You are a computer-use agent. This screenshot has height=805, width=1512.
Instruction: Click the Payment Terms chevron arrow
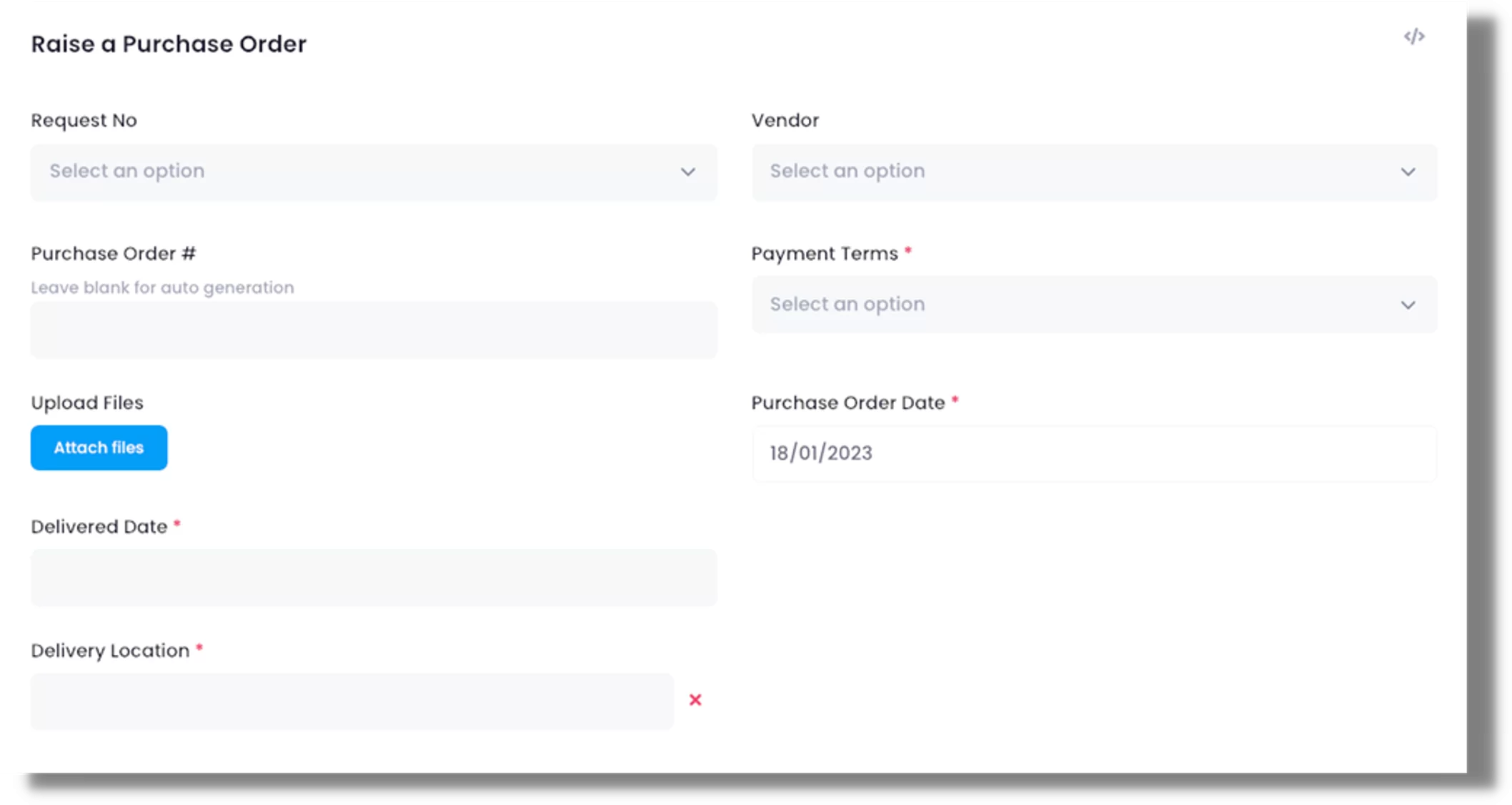pyautogui.click(x=1408, y=305)
